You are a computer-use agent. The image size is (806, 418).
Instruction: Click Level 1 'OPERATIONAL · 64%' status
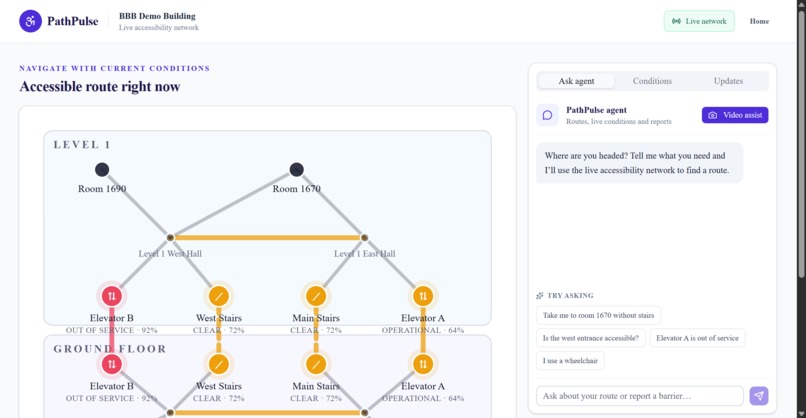(423, 330)
